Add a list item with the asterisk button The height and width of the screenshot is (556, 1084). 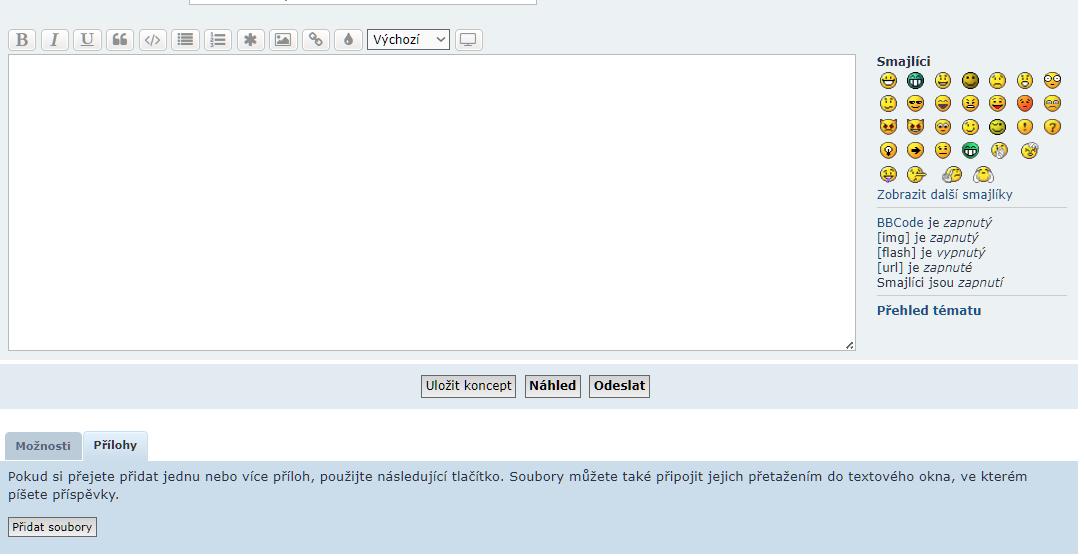coord(250,40)
